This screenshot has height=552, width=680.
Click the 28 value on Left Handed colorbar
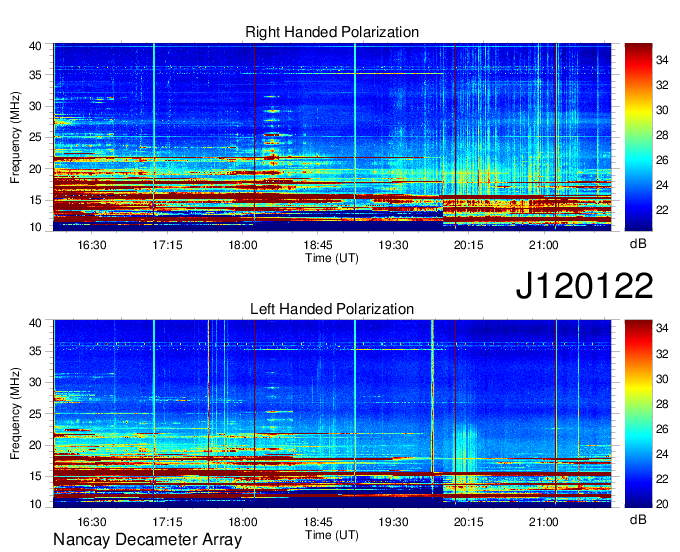point(662,404)
